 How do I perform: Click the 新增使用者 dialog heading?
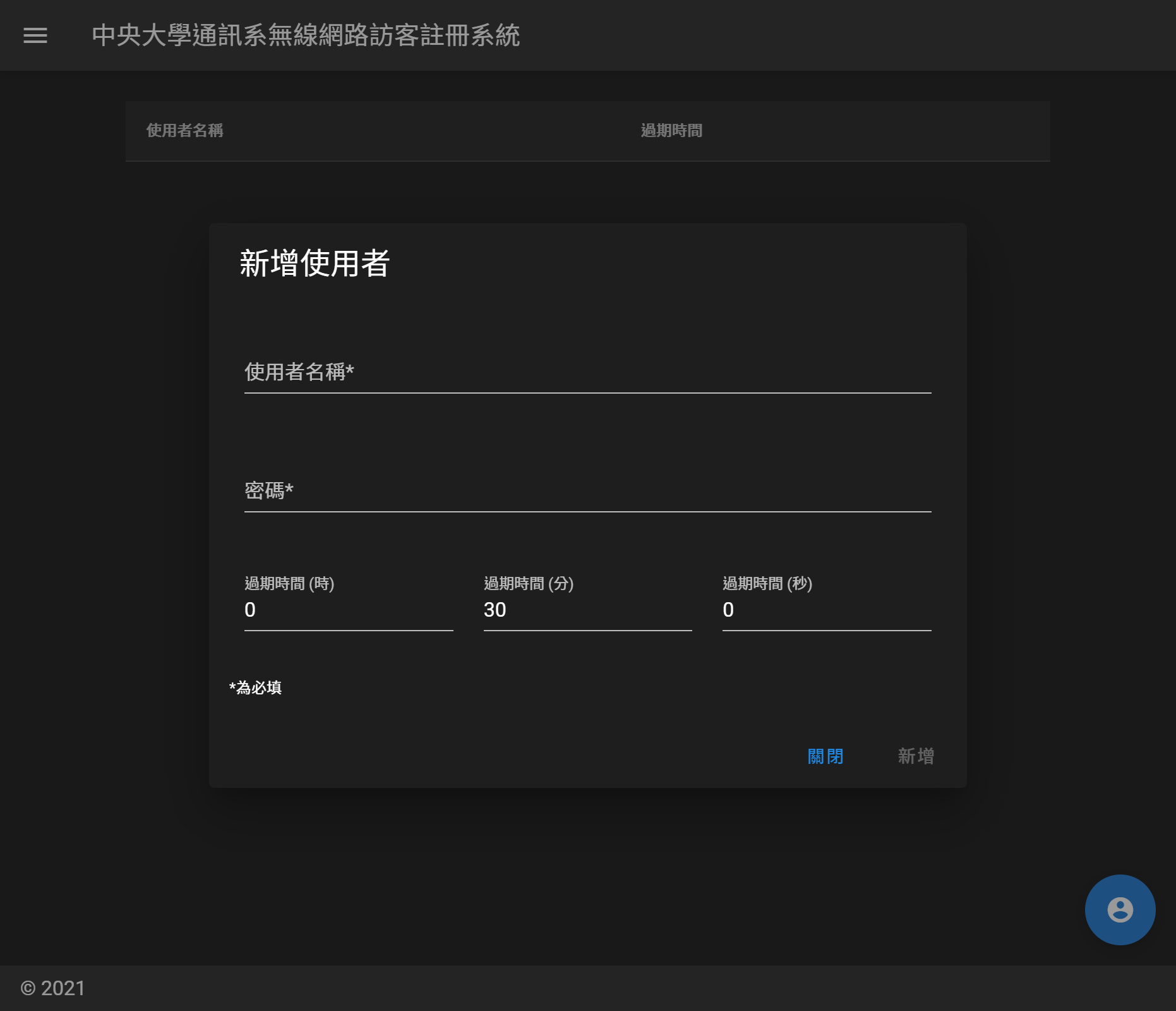[315, 263]
